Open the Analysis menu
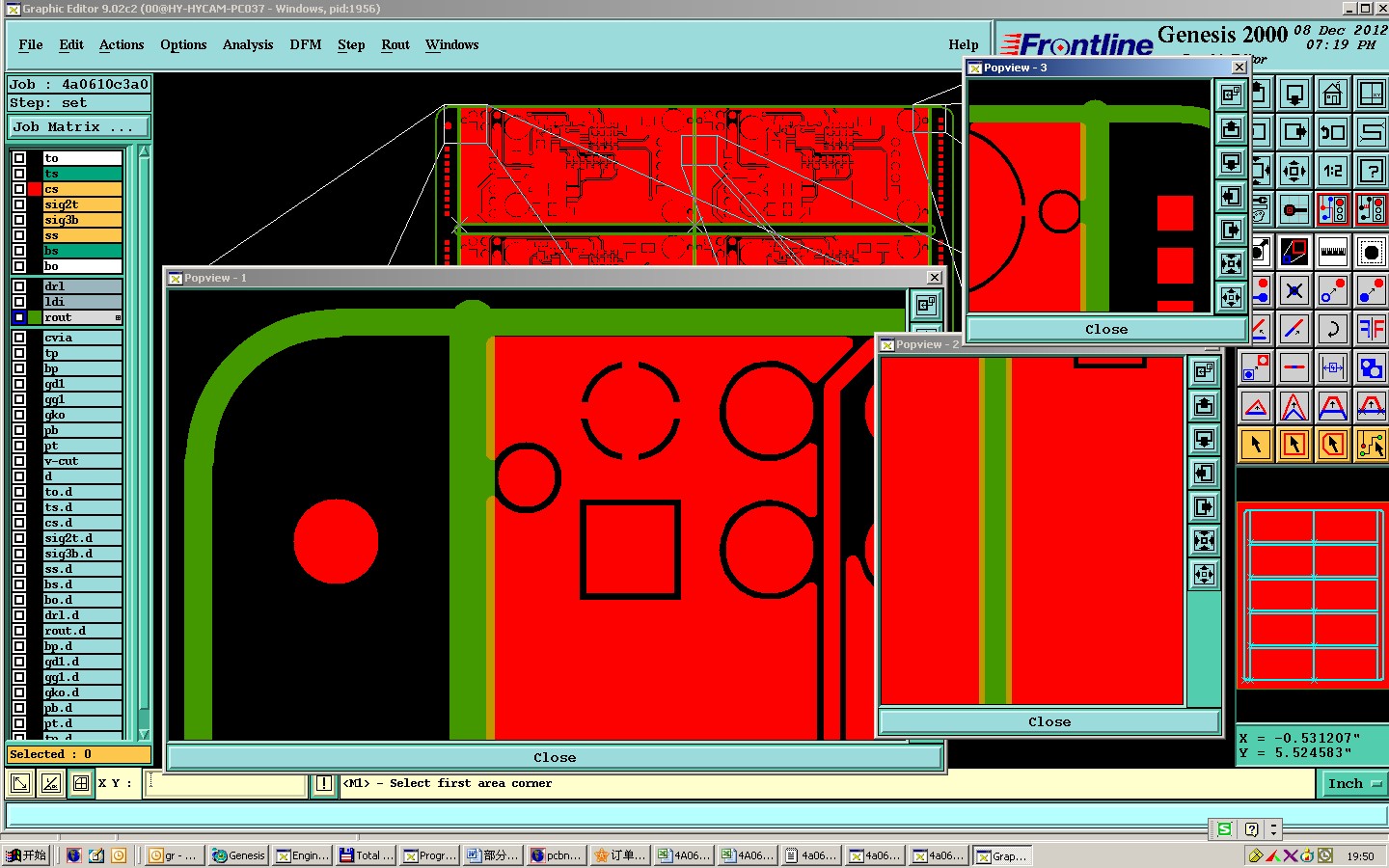The image size is (1389, 868). point(248,44)
